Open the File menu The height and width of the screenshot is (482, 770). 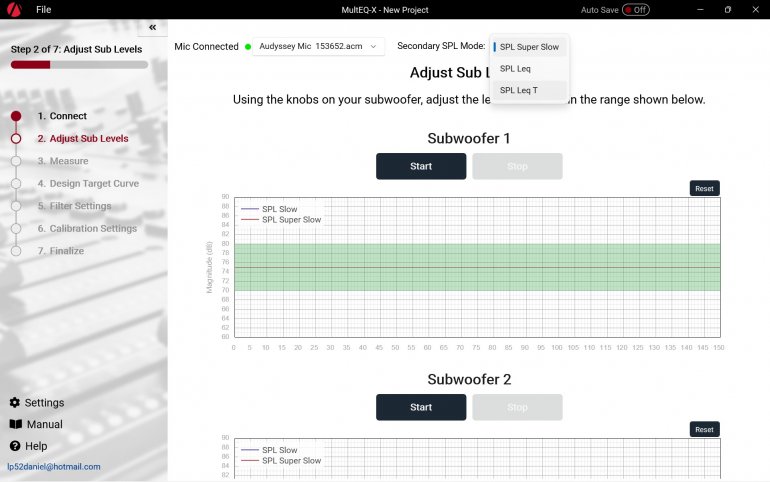coord(44,10)
